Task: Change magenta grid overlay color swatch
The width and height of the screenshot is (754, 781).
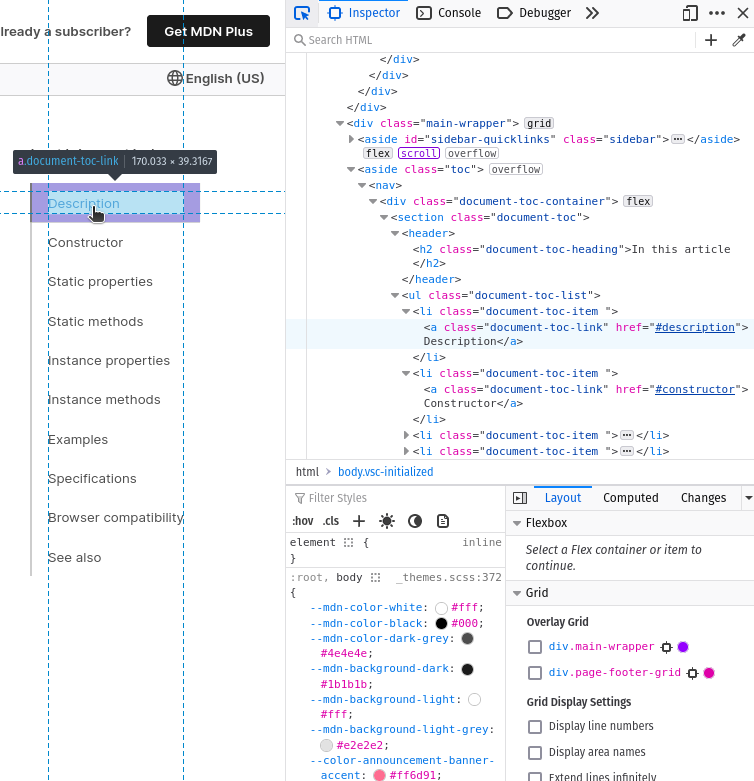Action: (x=709, y=673)
